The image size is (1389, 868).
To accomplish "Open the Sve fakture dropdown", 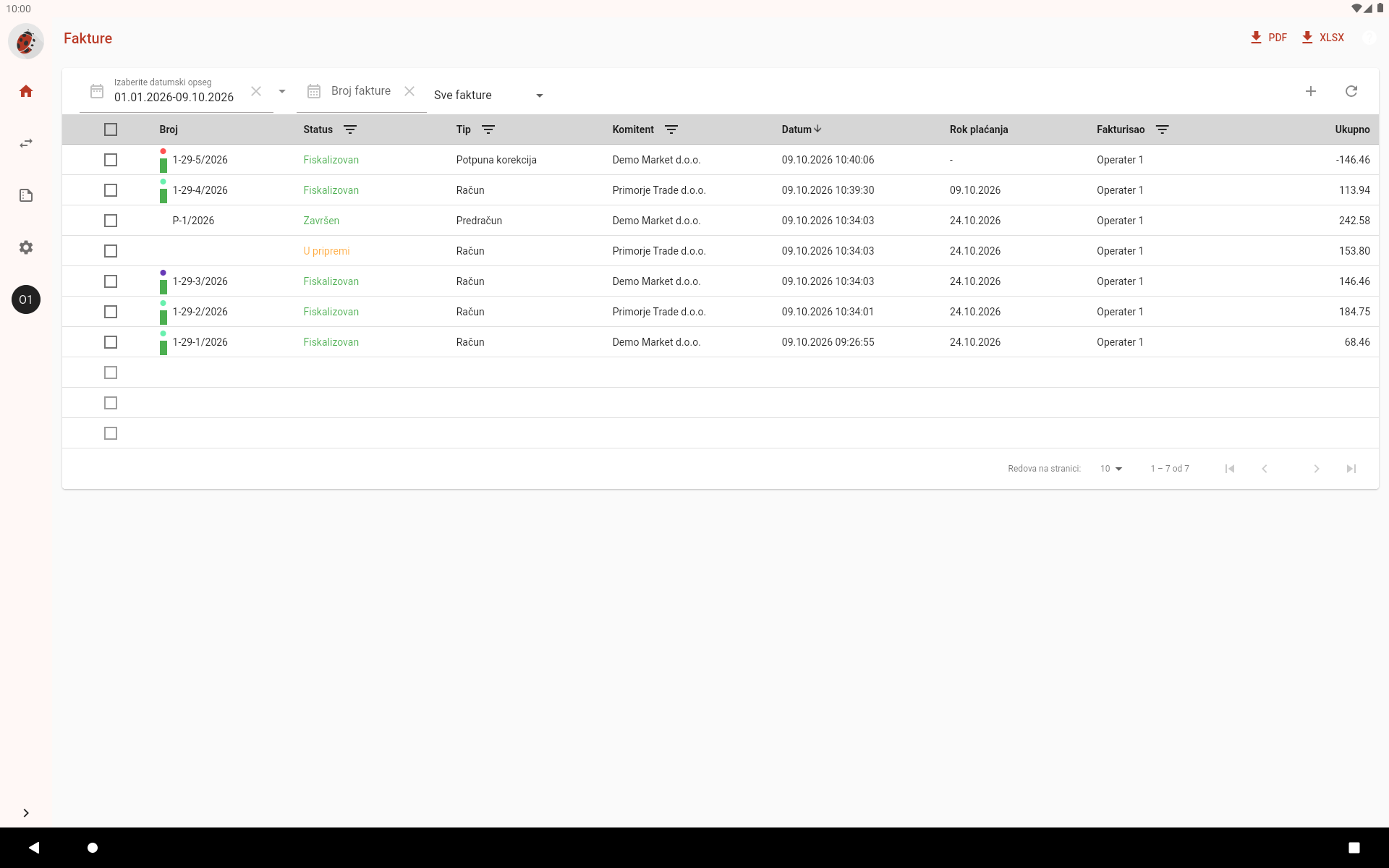I will (489, 95).
